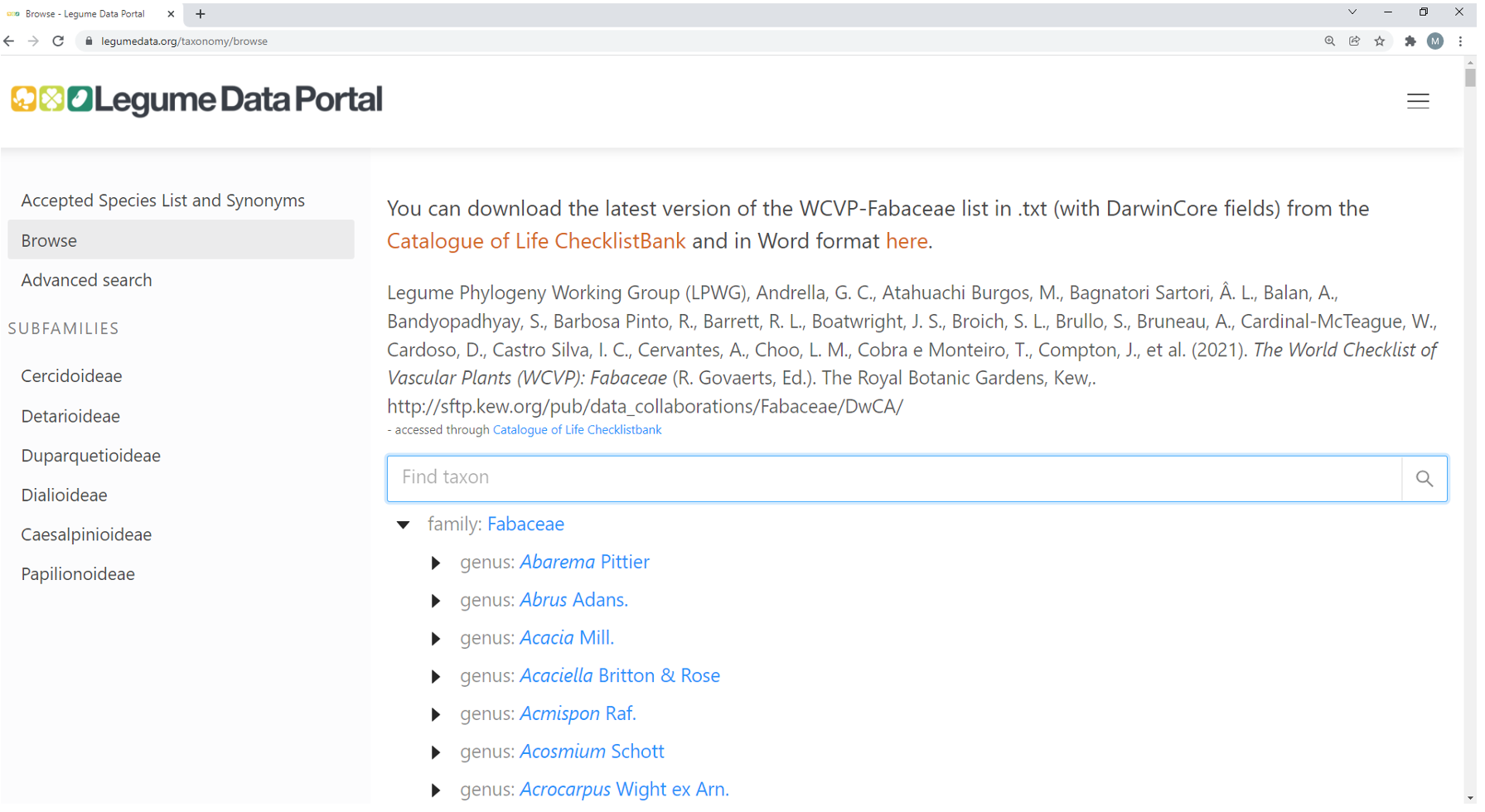
Task: Open the Caesalpinioideae subfamily
Action: tap(86, 534)
